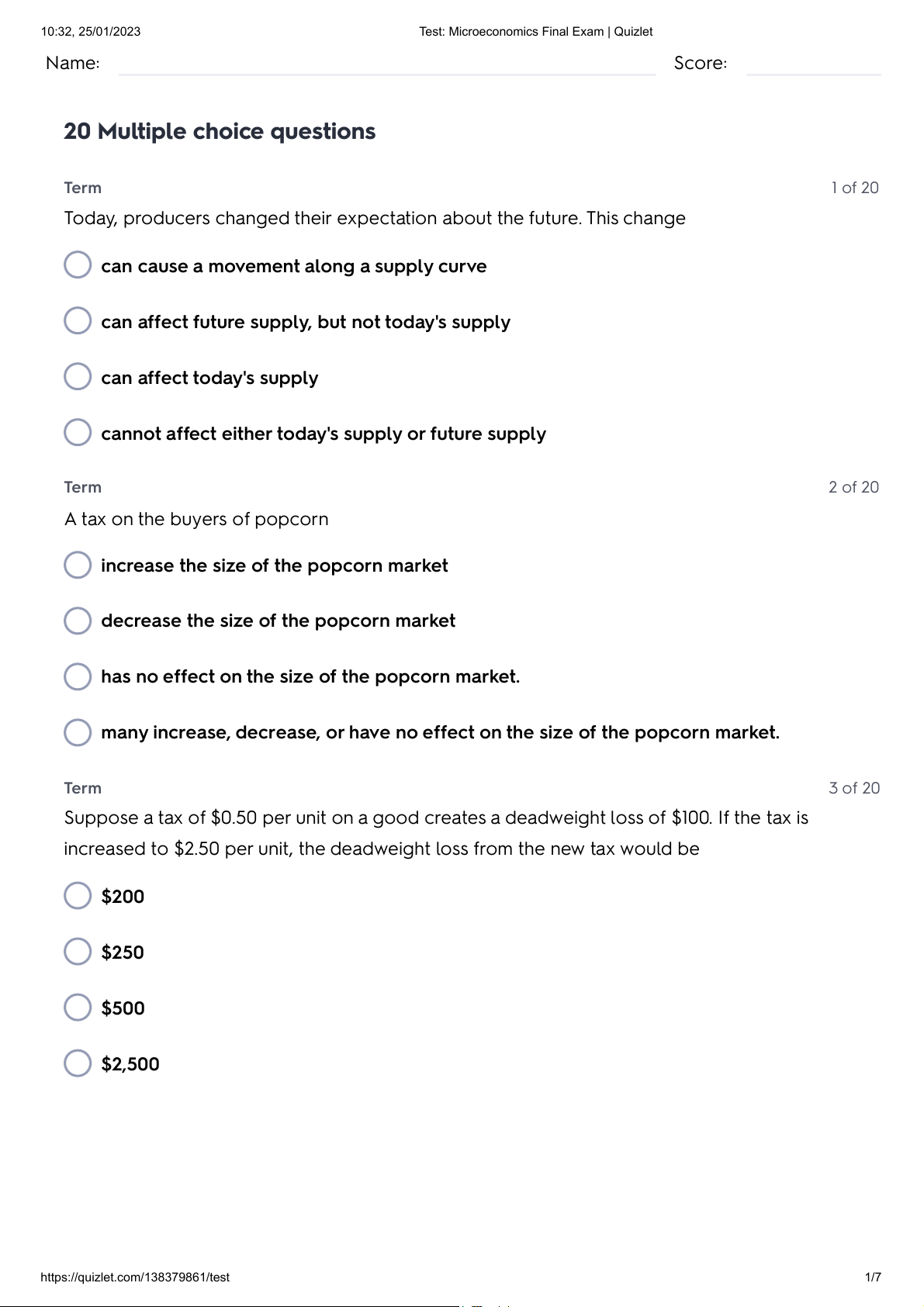Choose the $200 deadweight loss answer

pos(78,896)
